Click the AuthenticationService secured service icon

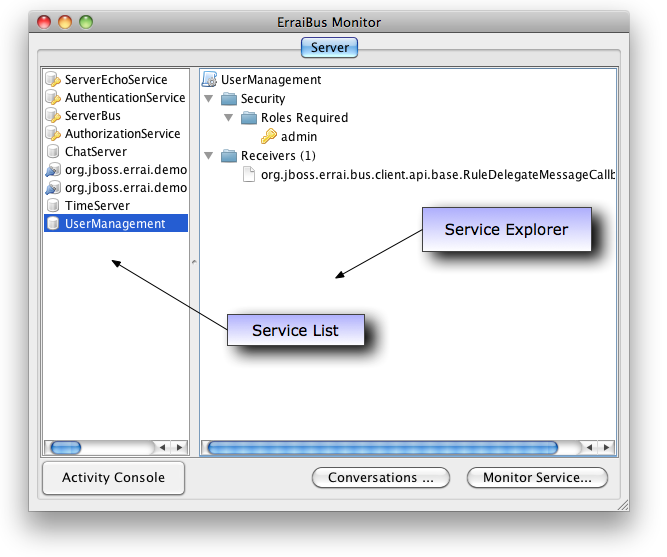(53, 97)
